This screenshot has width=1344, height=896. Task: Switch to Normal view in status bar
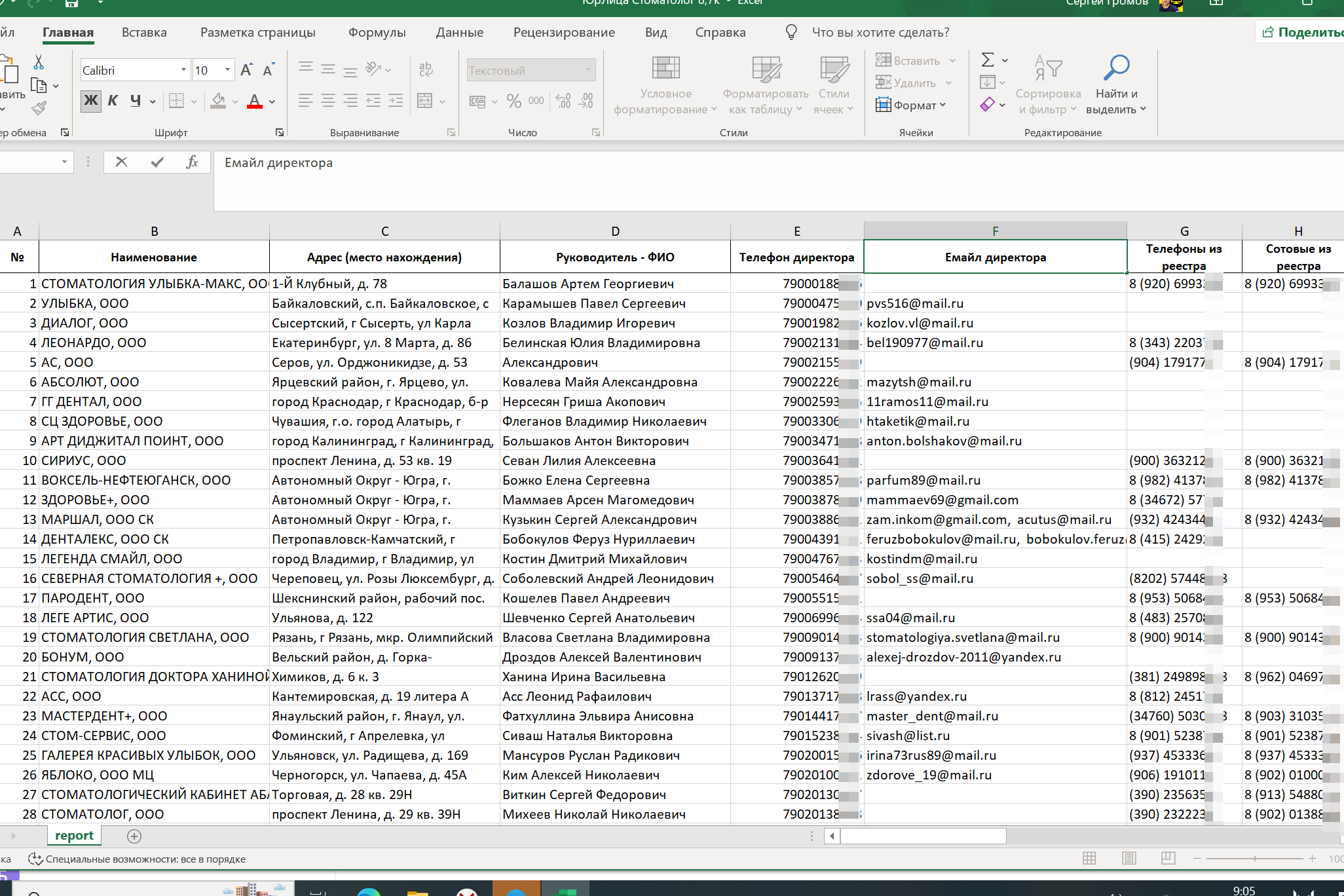coord(1089,859)
